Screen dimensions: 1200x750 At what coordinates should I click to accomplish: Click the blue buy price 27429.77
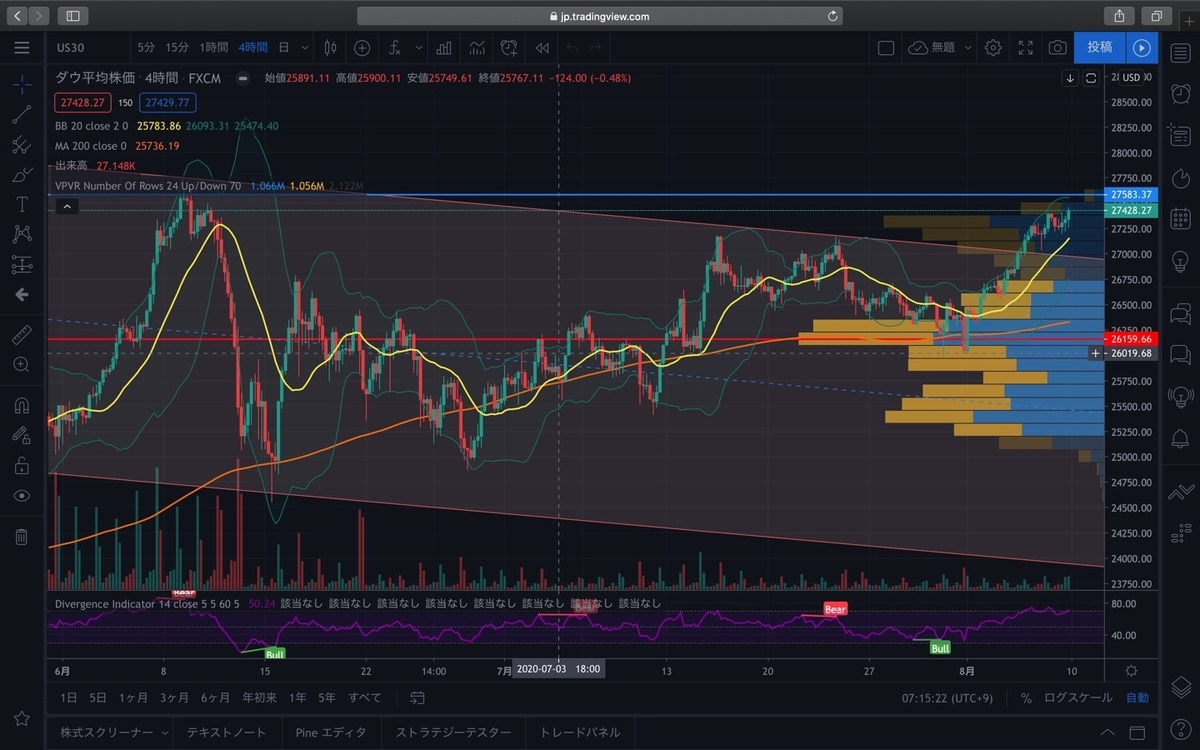(168, 102)
